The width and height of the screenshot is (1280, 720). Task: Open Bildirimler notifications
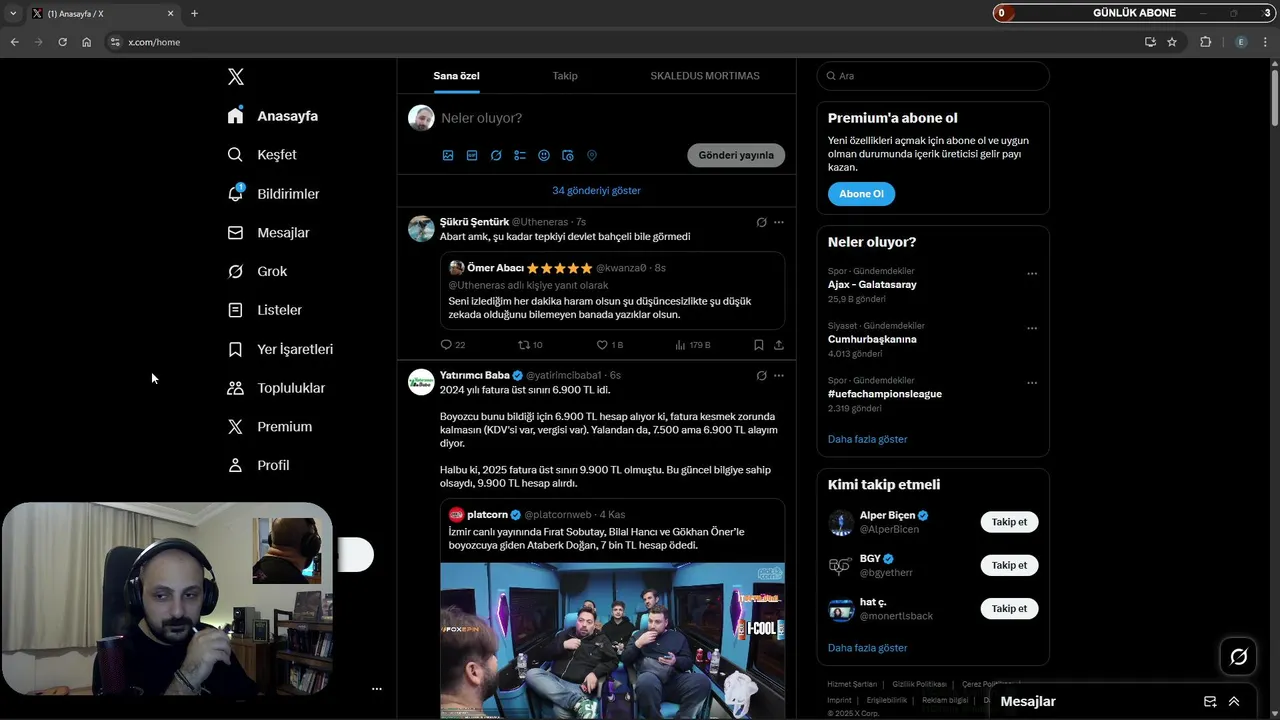[273, 194]
